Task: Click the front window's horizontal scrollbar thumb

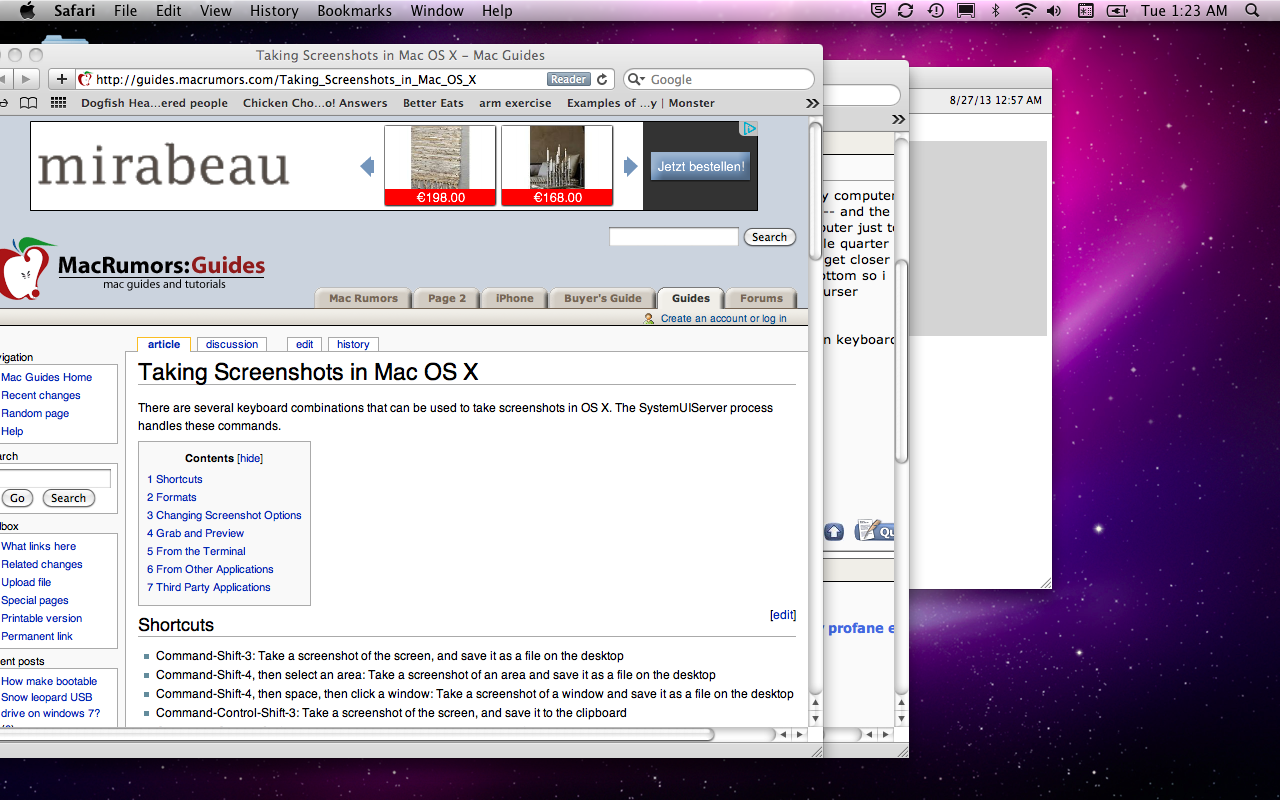Action: pyautogui.click(x=357, y=734)
